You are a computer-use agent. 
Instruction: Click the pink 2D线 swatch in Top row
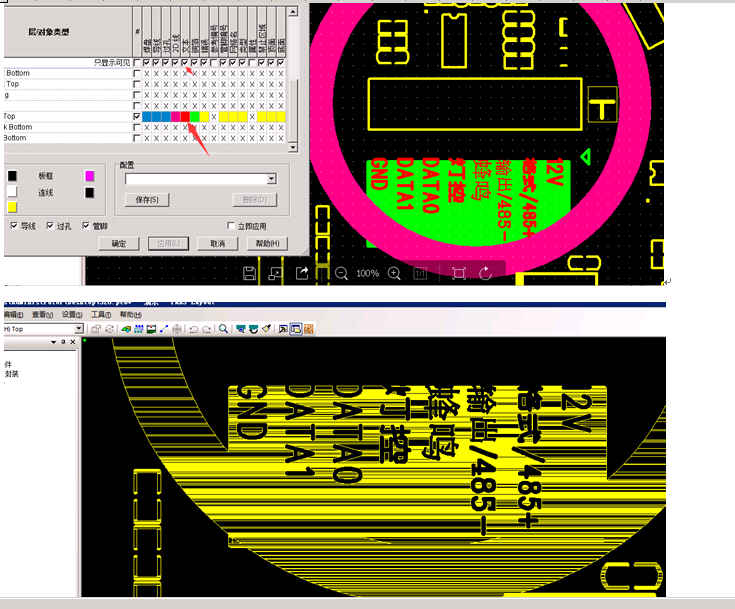(175, 116)
